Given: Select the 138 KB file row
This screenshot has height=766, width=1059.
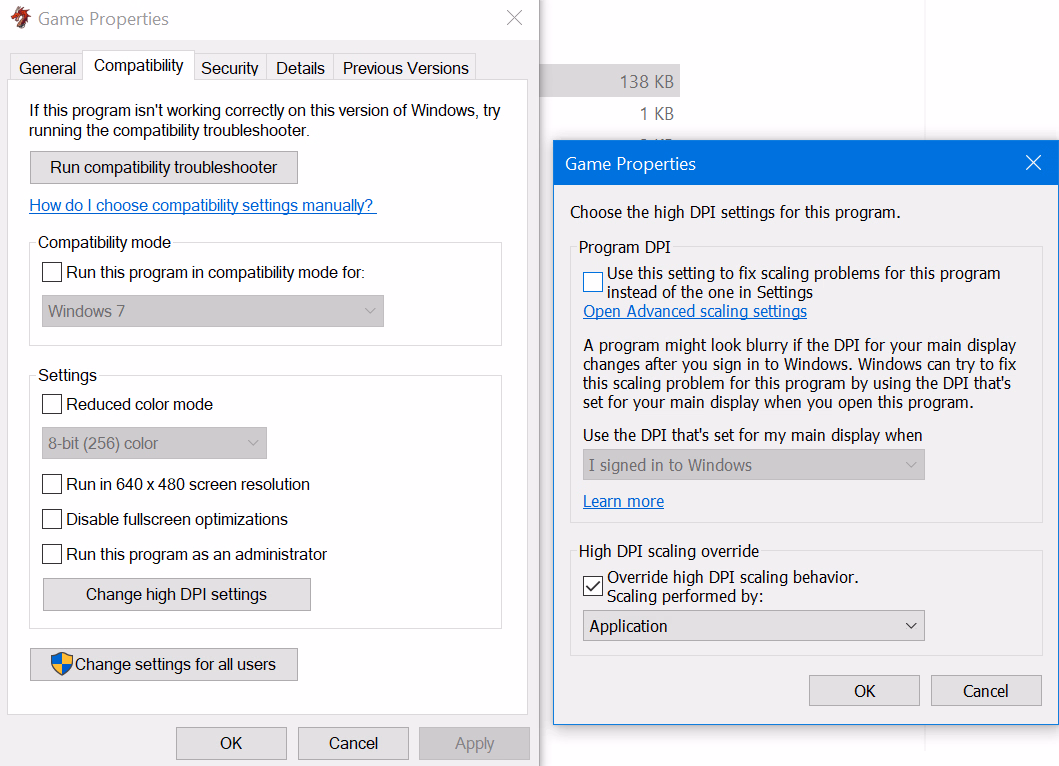Looking at the screenshot, I should [611, 81].
